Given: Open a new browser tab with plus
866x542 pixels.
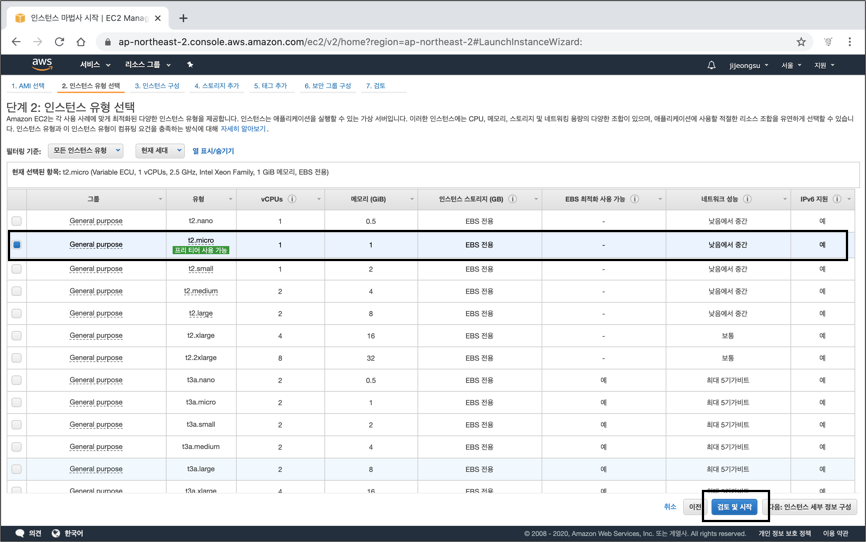Looking at the screenshot, I should [x=183, y=18].
